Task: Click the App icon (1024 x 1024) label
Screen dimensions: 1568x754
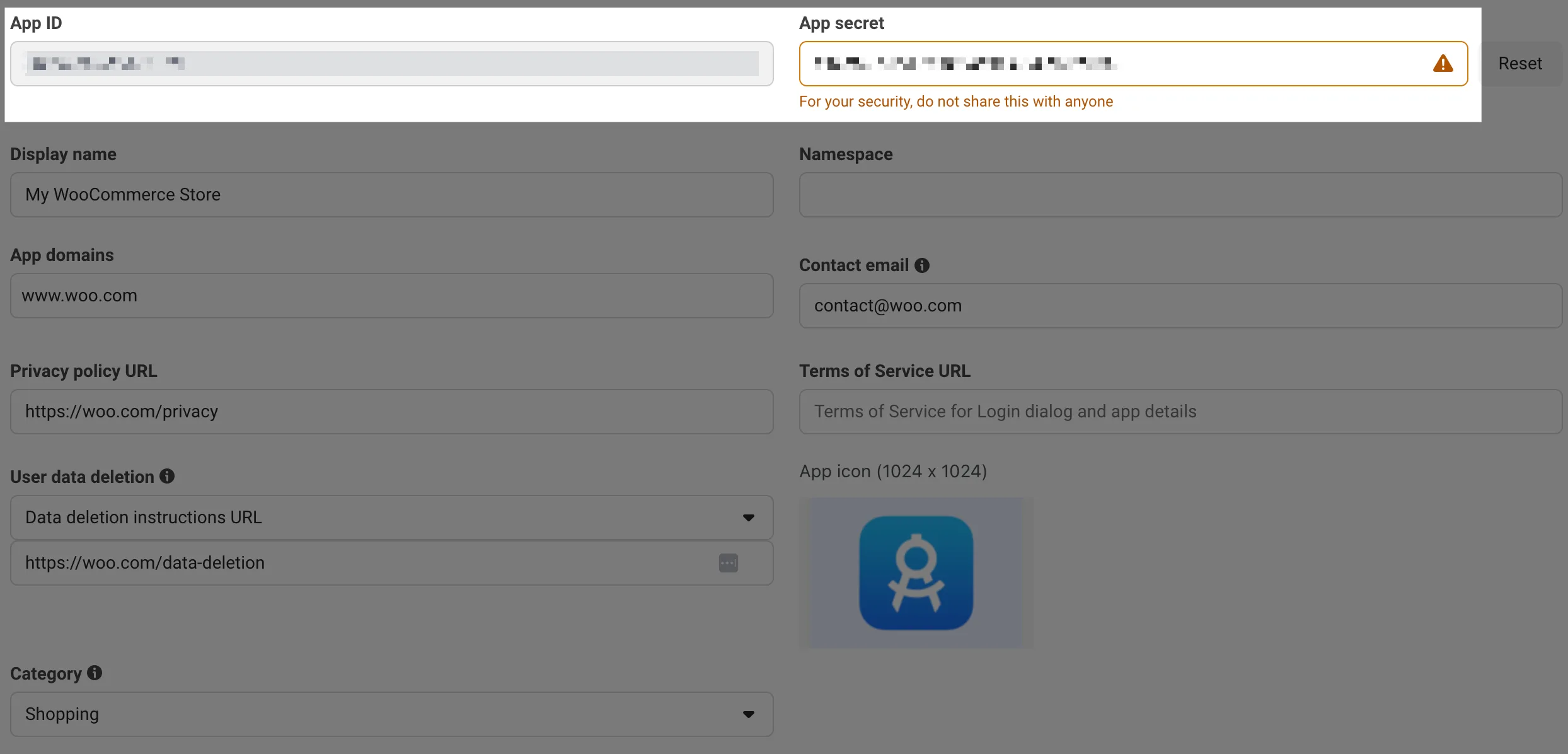Action: point(893,471)
